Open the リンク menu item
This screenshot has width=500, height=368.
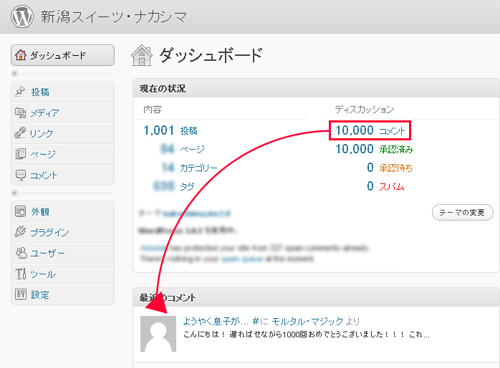pos(41,134)
